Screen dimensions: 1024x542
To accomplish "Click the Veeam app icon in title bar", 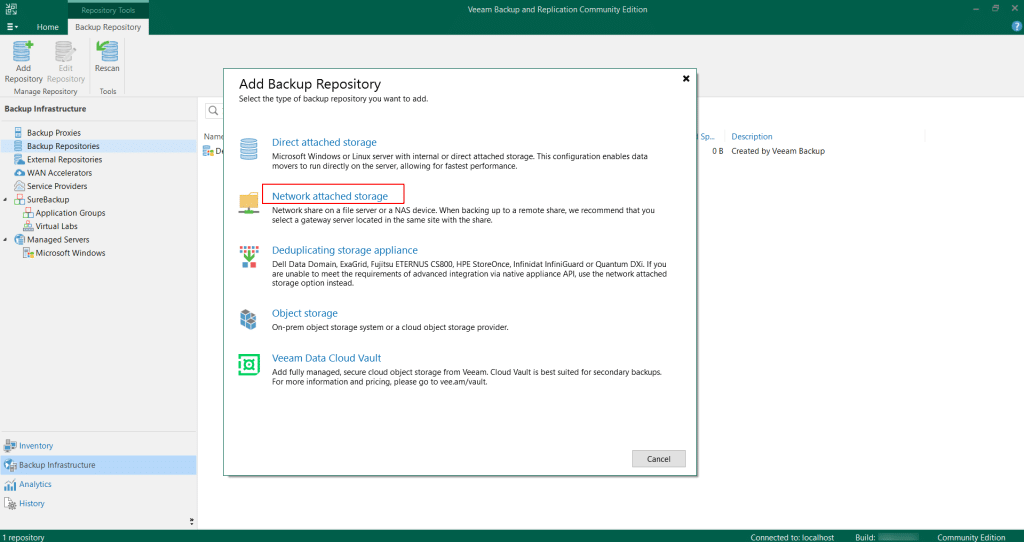I will [x=11, y=9].
